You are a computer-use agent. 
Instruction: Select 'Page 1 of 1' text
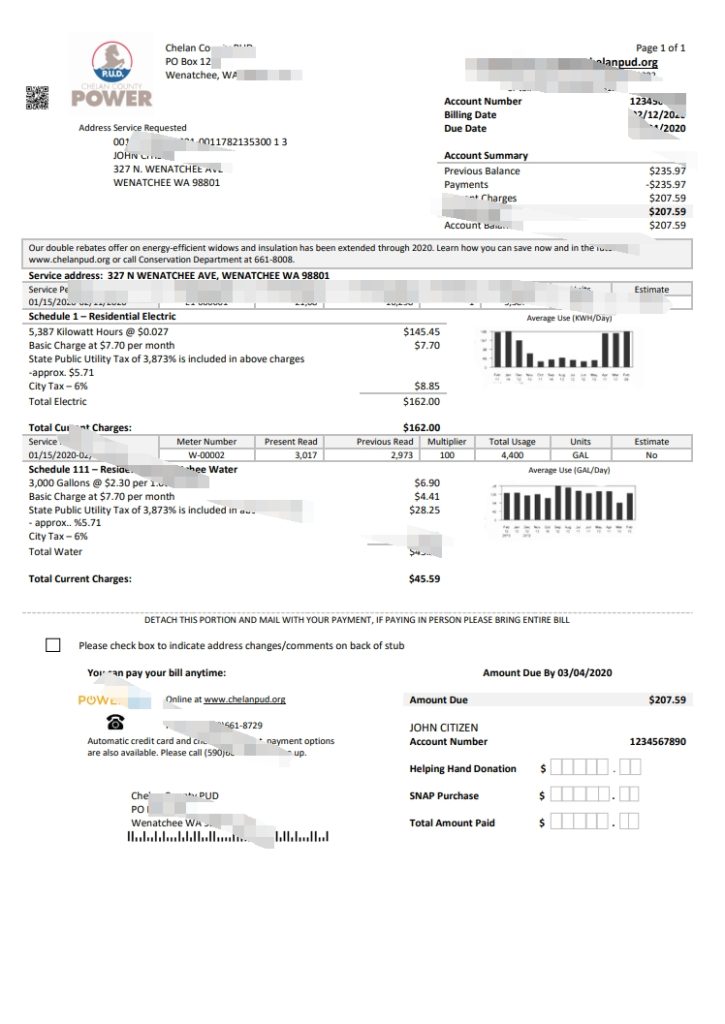pyautogui.click(x=660, y=48)
